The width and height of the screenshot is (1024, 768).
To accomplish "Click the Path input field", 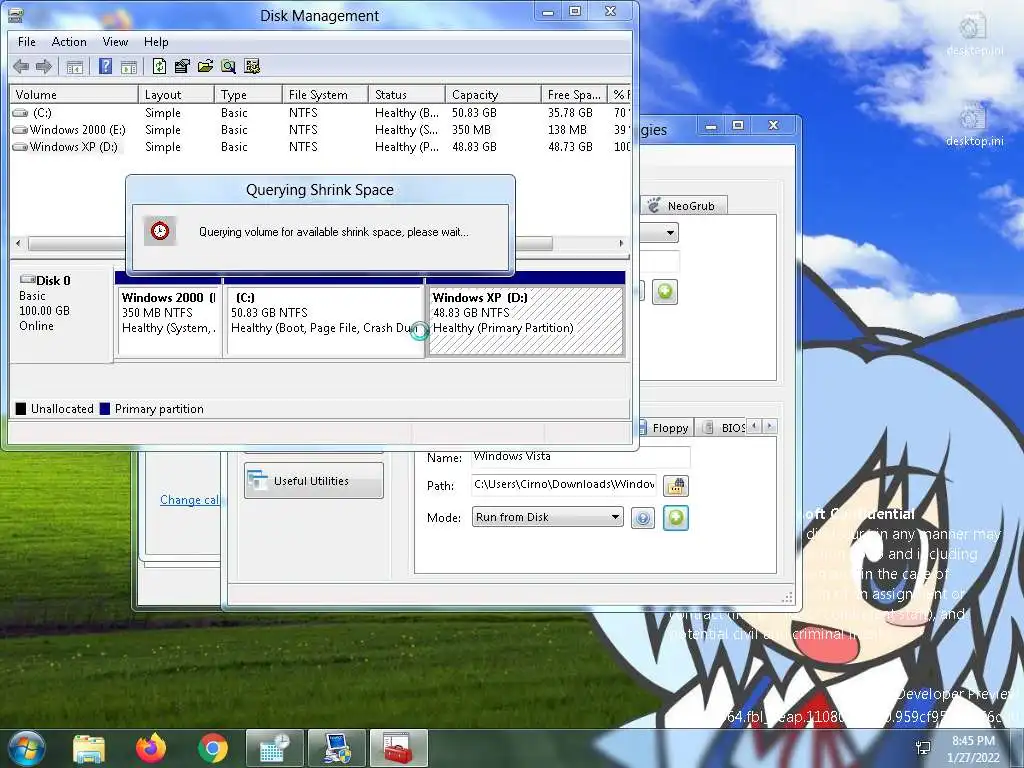I will (x=564, y=485).
